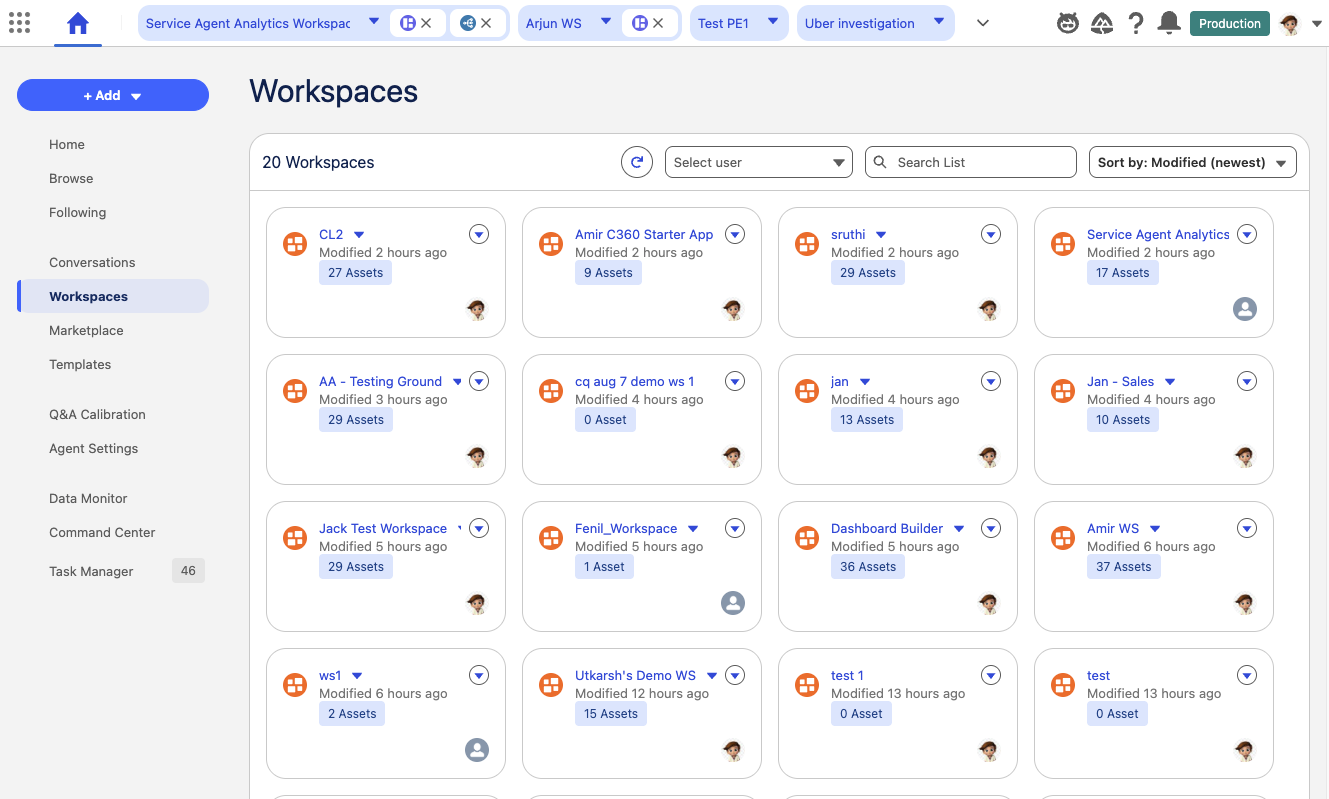Click the Fenil_Workspace orange icon
1329x799 pixels.
pos(551,538)
